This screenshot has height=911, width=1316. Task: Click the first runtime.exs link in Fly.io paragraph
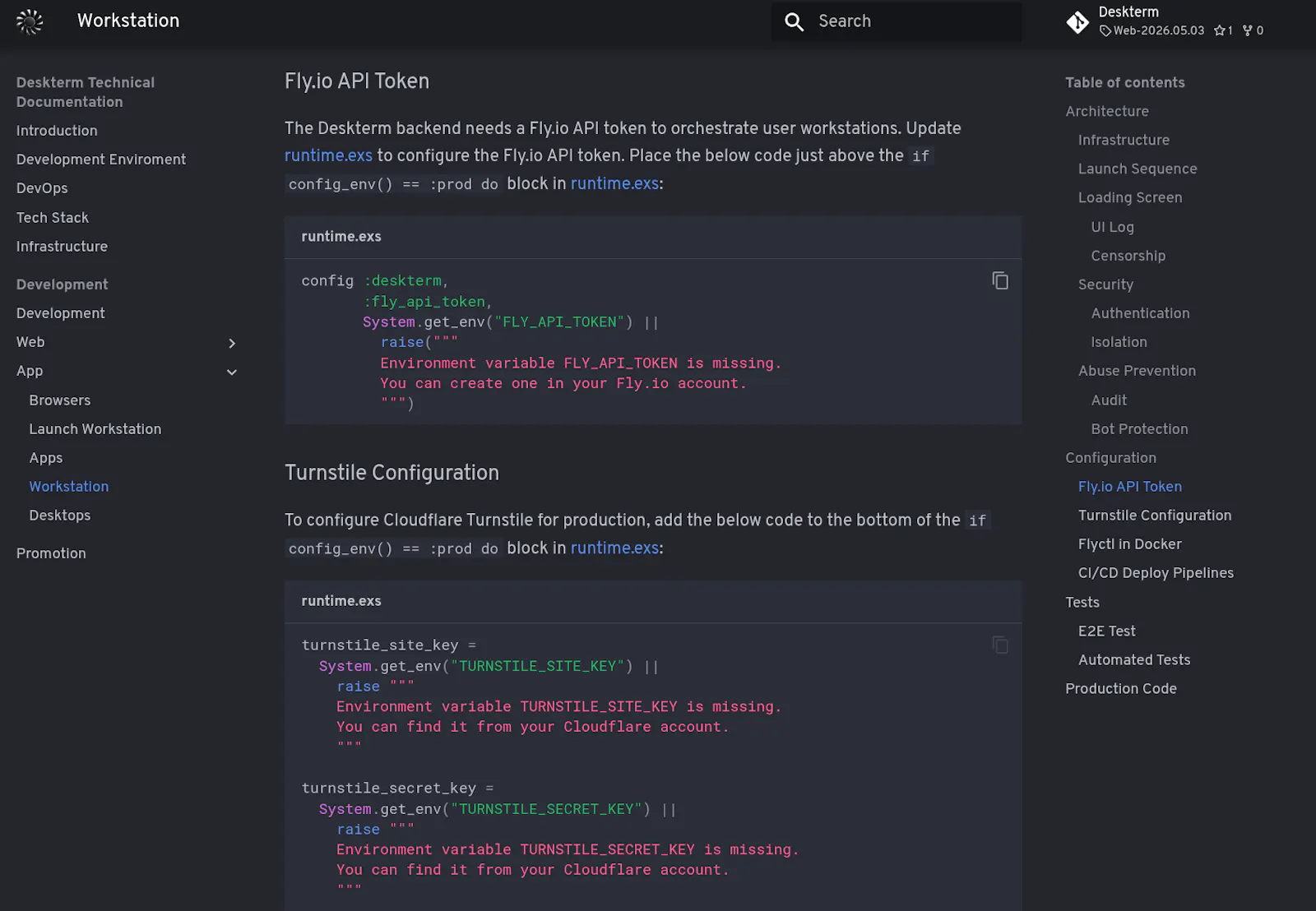pos(328,155)
